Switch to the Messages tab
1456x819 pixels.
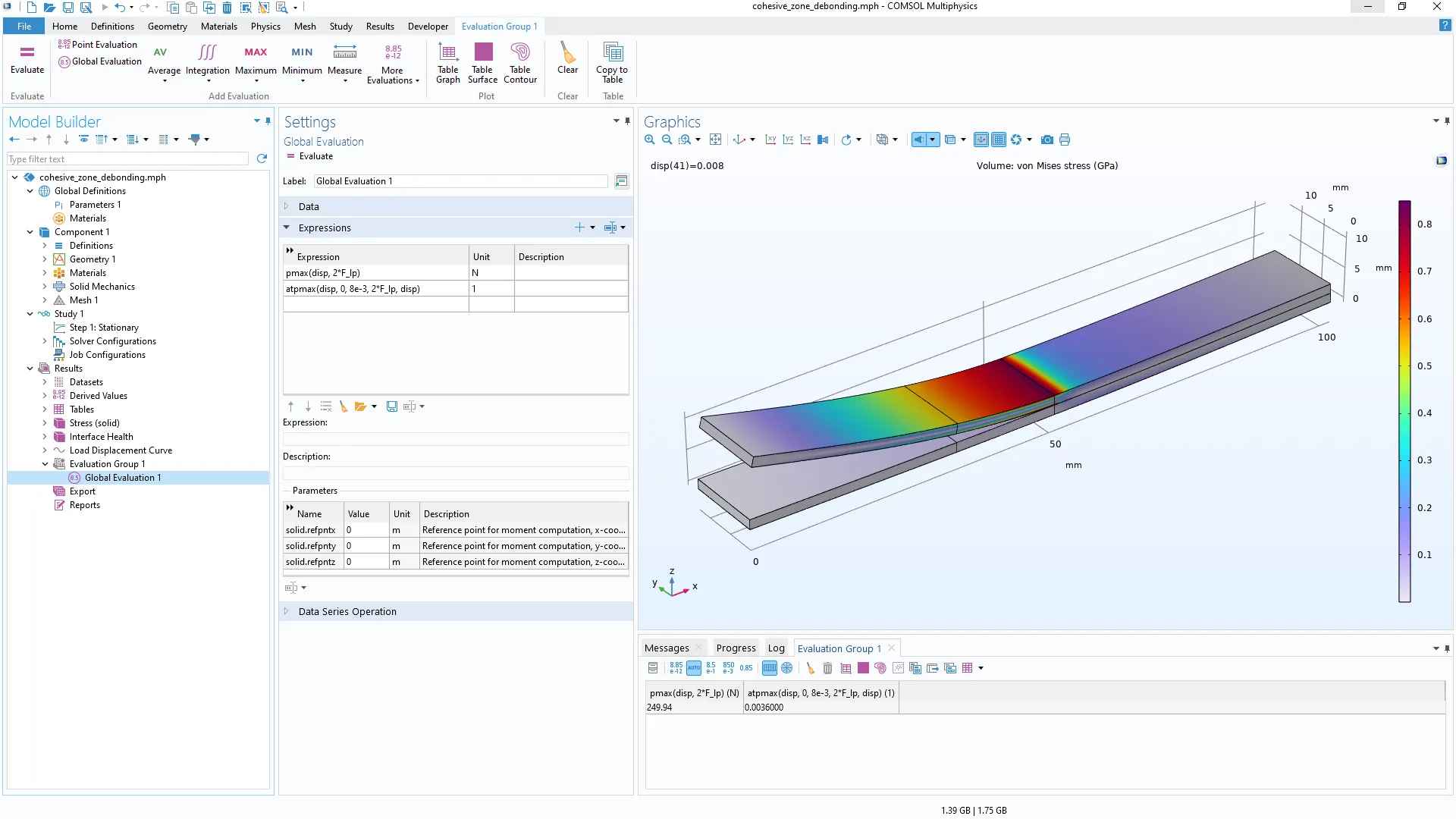coord(667,648)
